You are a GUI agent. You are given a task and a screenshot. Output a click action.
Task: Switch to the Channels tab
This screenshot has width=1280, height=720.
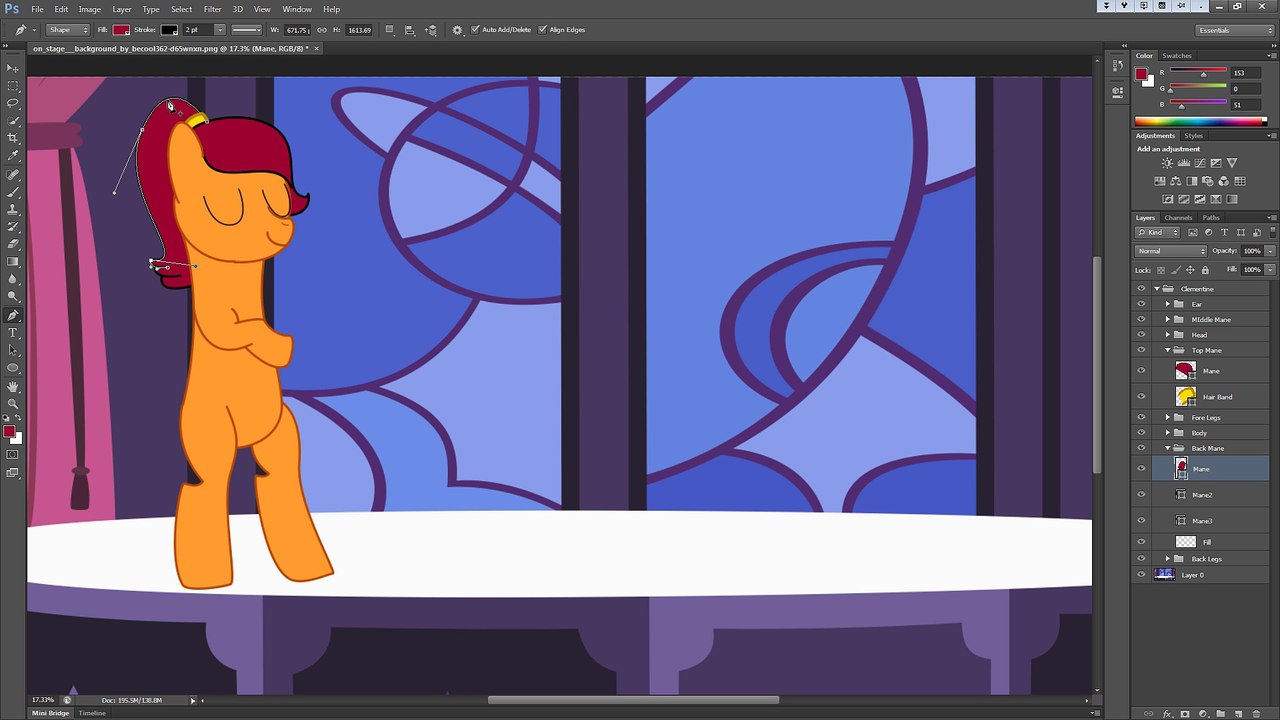1178,218
